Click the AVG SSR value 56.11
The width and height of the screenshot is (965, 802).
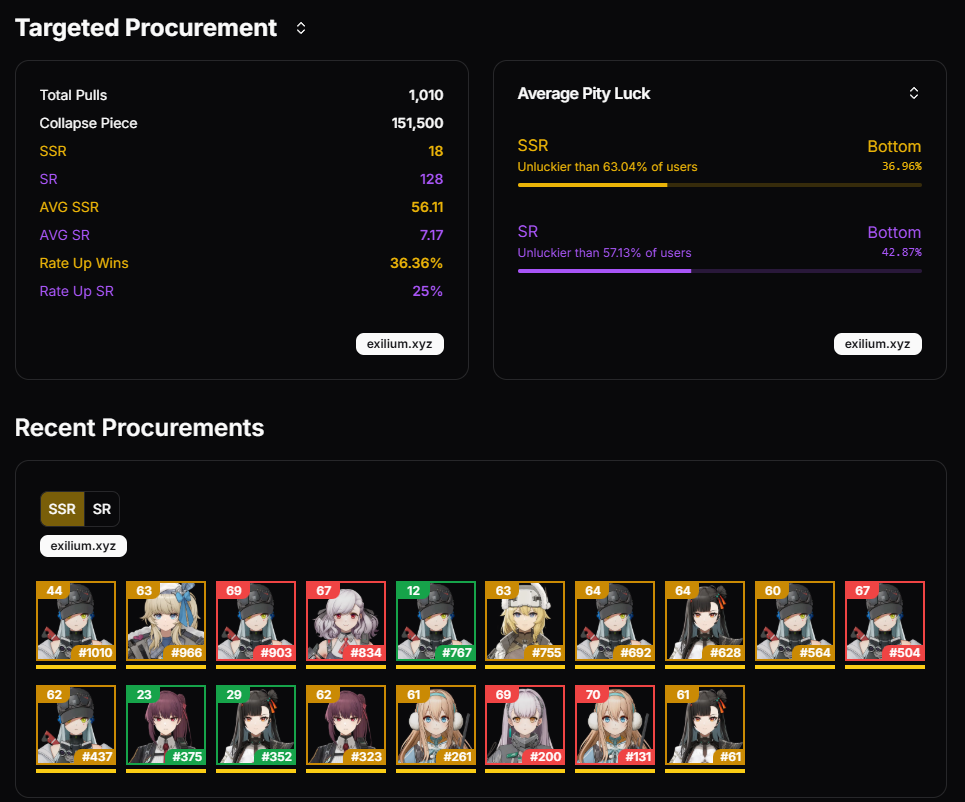point(427,207)
